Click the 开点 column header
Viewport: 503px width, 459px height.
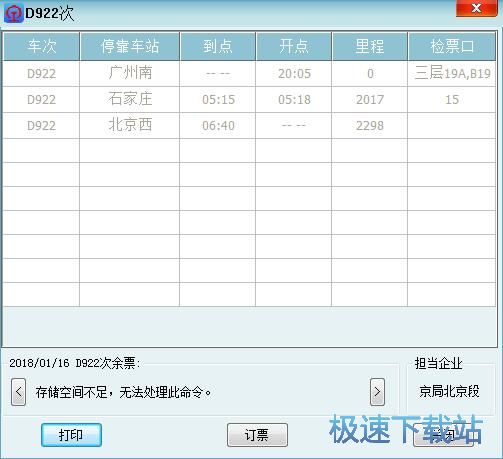click(294, 46)
